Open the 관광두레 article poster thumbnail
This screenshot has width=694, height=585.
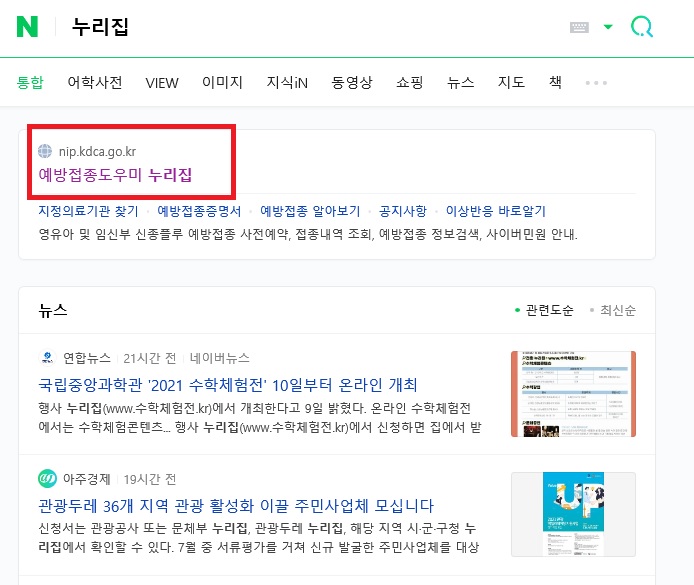pyautogui.click(x=573, y=514)
